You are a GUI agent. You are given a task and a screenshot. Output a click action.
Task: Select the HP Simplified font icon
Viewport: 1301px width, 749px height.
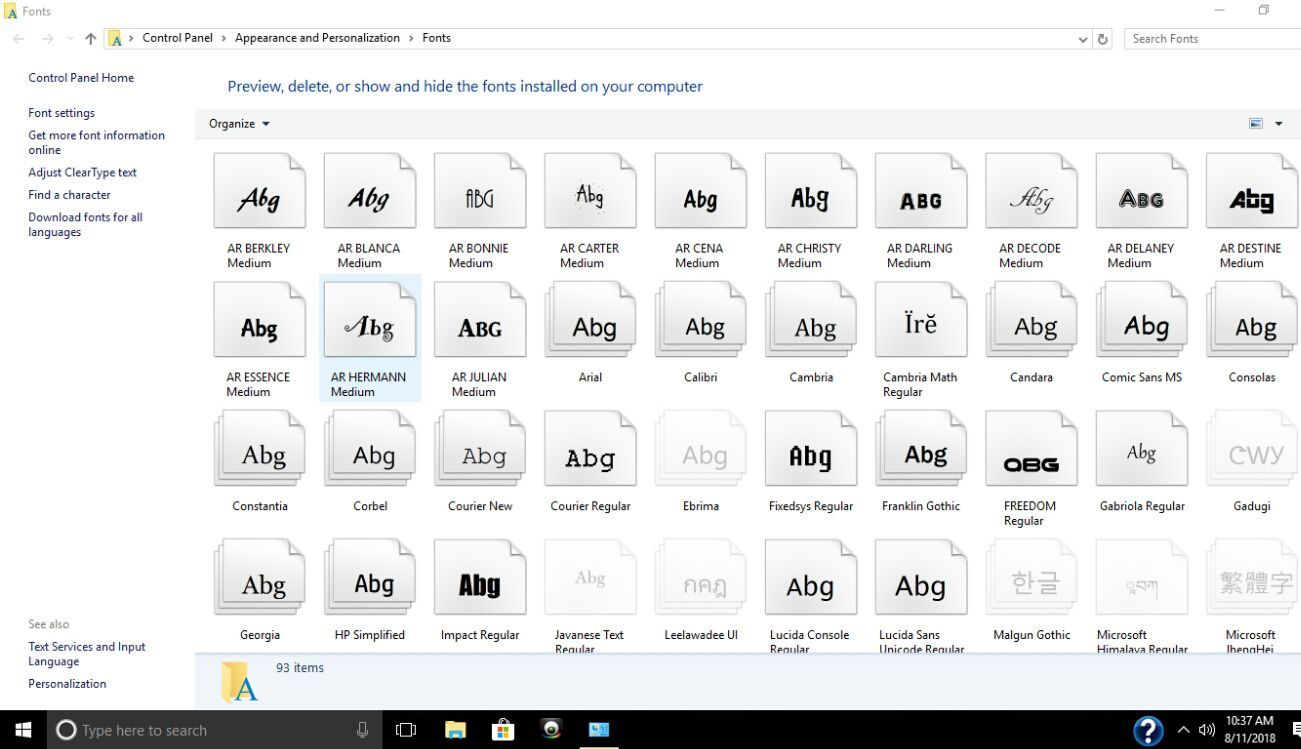pos(370,578)
